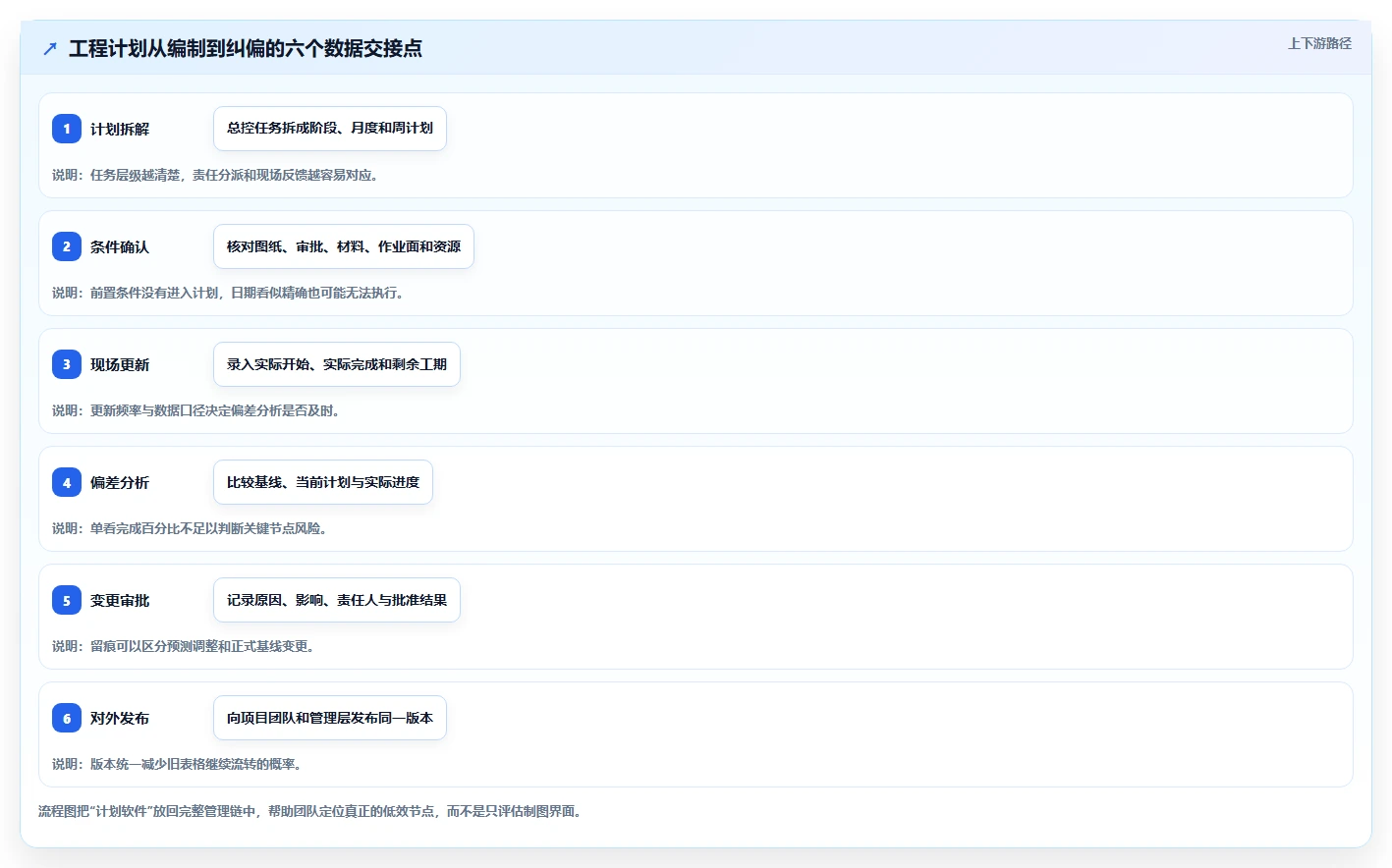Select step number 3 badge
Viewport: 1392px width, 868px height.
(67, 364)
